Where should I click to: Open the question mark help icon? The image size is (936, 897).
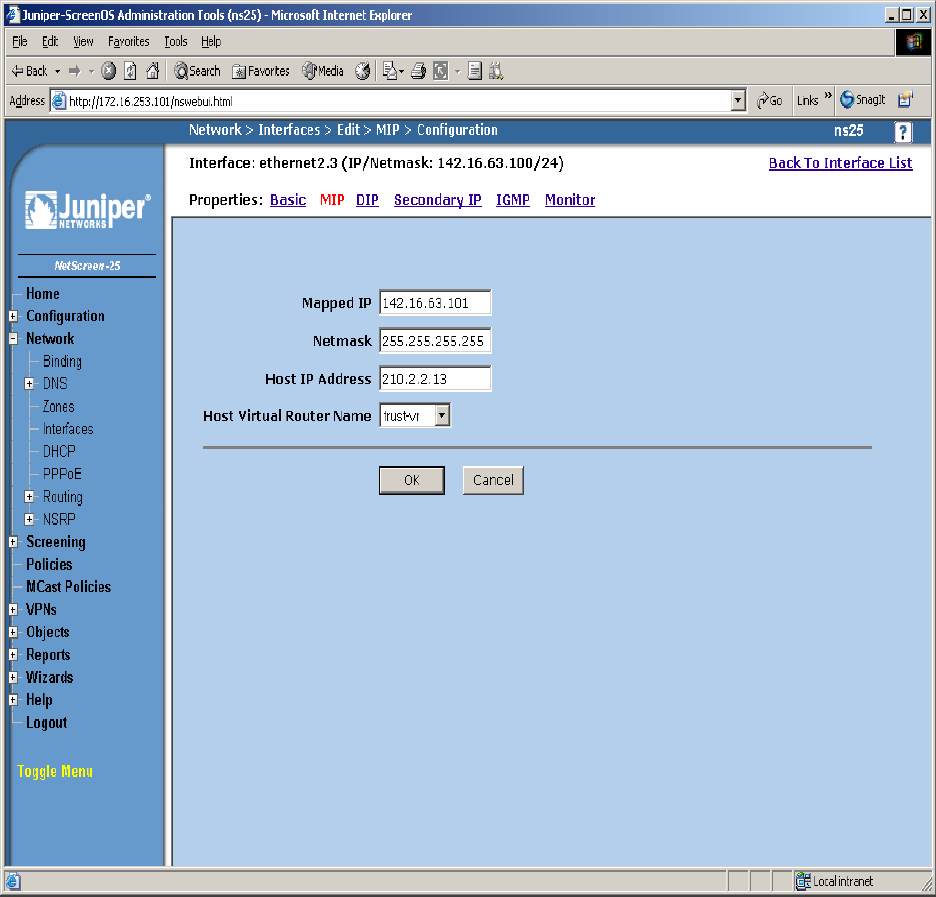point(903,131)
